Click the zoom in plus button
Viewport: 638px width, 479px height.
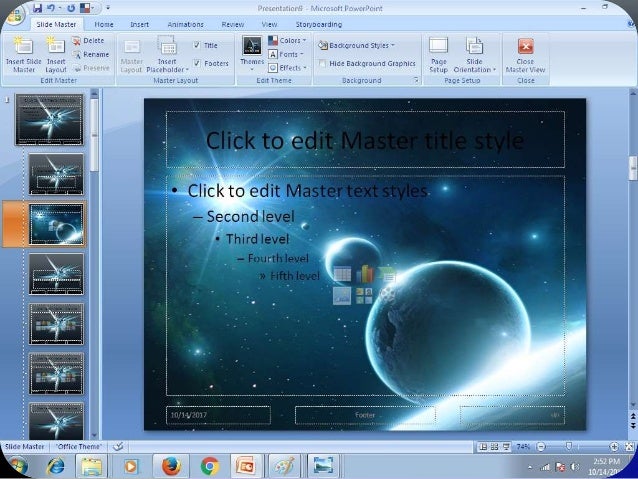tap(614, 447)
